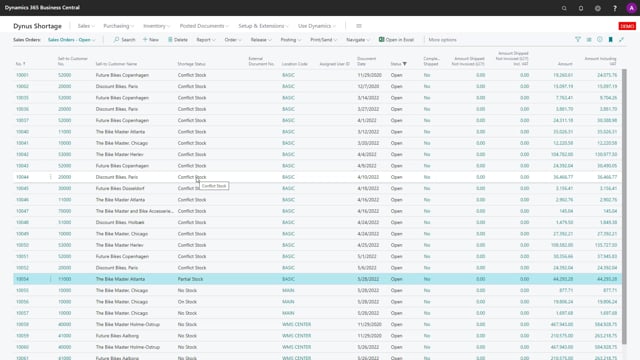Open the notifications bell
Image resolution: width=640 pixels, height=360 pixels.
581,8
